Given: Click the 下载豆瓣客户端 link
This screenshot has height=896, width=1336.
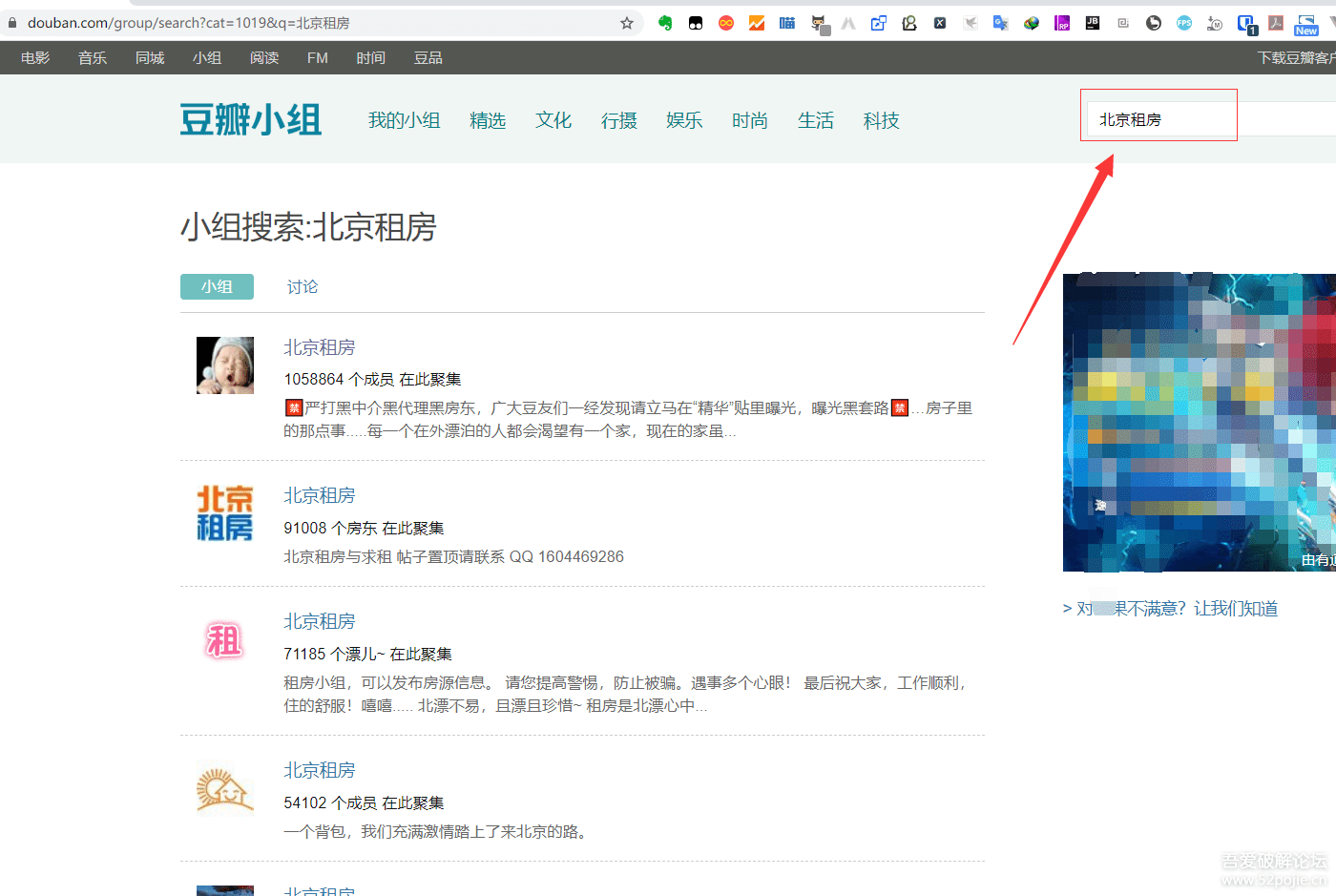Looking at the screenshot, I should [x=1297, y=58].
